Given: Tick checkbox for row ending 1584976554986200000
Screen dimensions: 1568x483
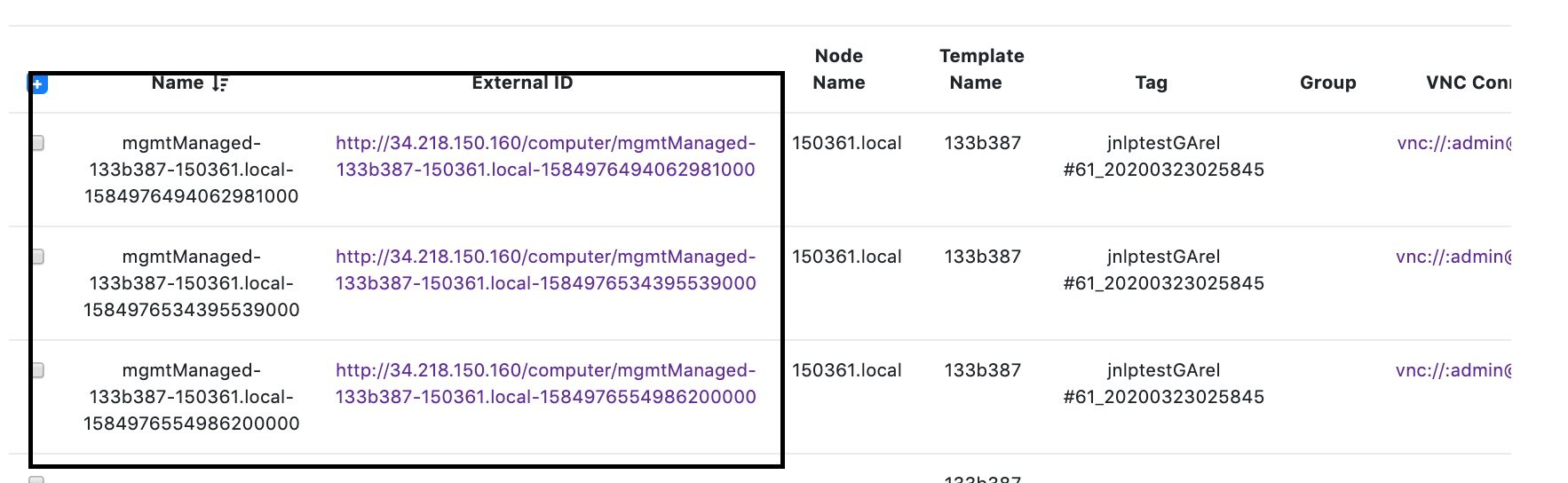Looking at the screenshot, I should click(x=37, y=370).
